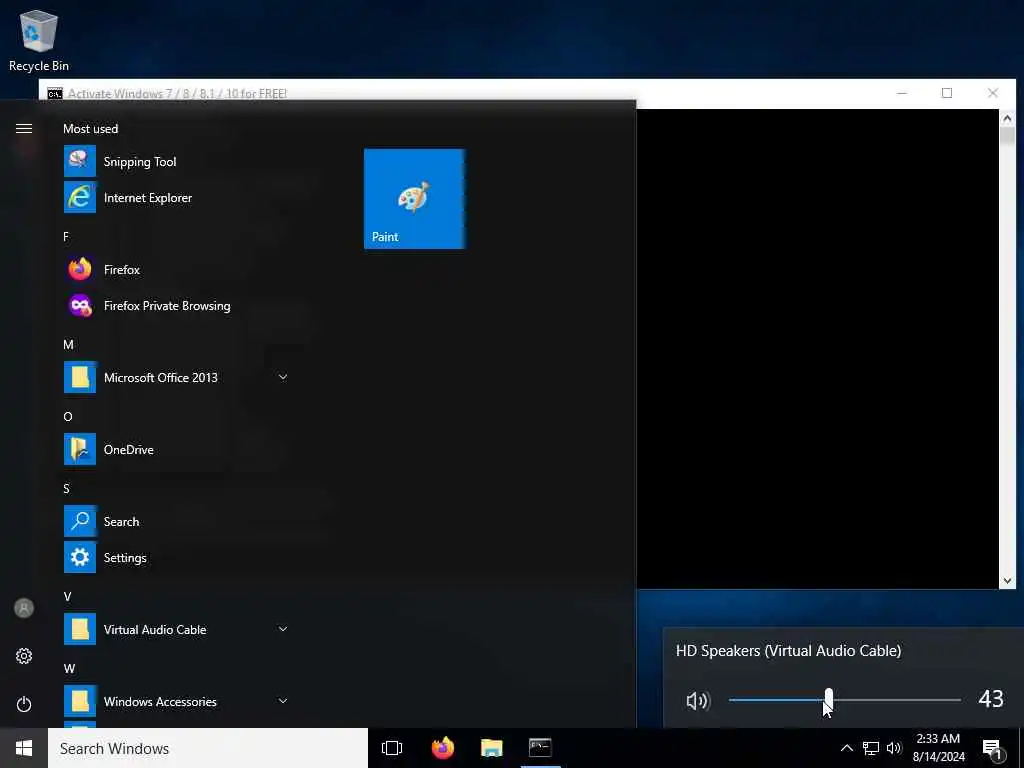Open File Explorer from the taskbar
This screenshot has height=768, width=1024.
pos(492,748)
